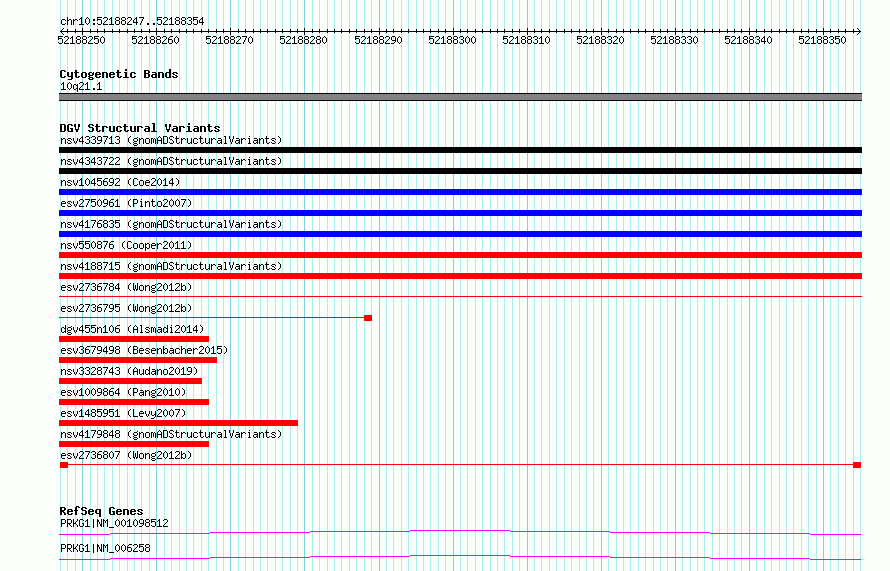This screenshot has height=571, width=890.
Task: Click the DGV Structural Variants track title
Action: [x=140, y=128]
